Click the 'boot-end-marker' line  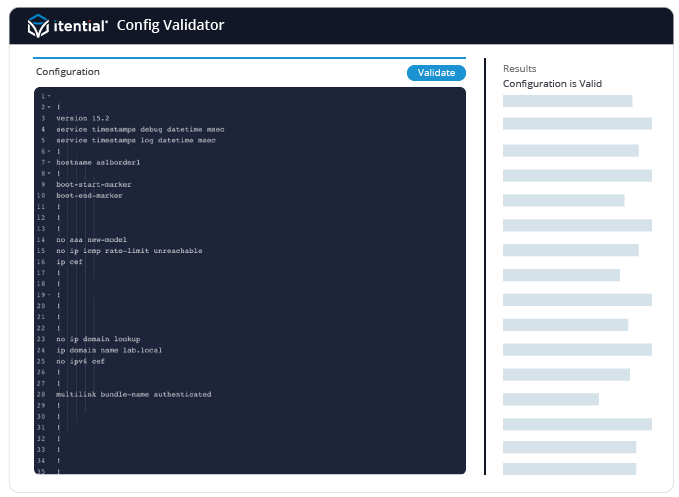[89, 196]
